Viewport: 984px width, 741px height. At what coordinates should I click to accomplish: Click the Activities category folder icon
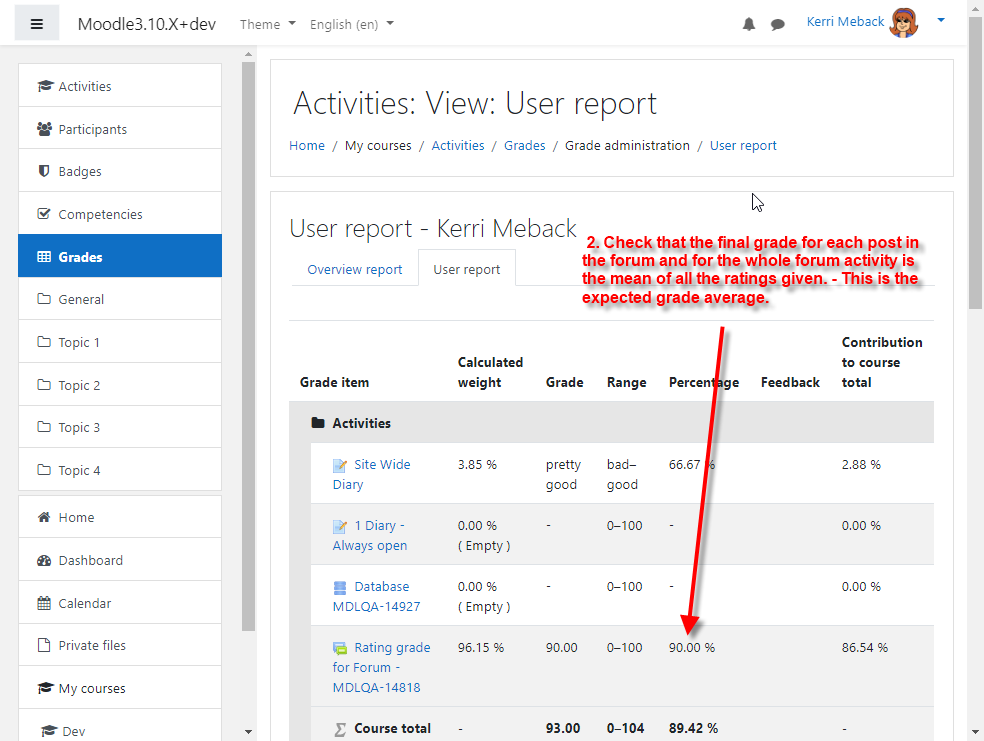318,423
